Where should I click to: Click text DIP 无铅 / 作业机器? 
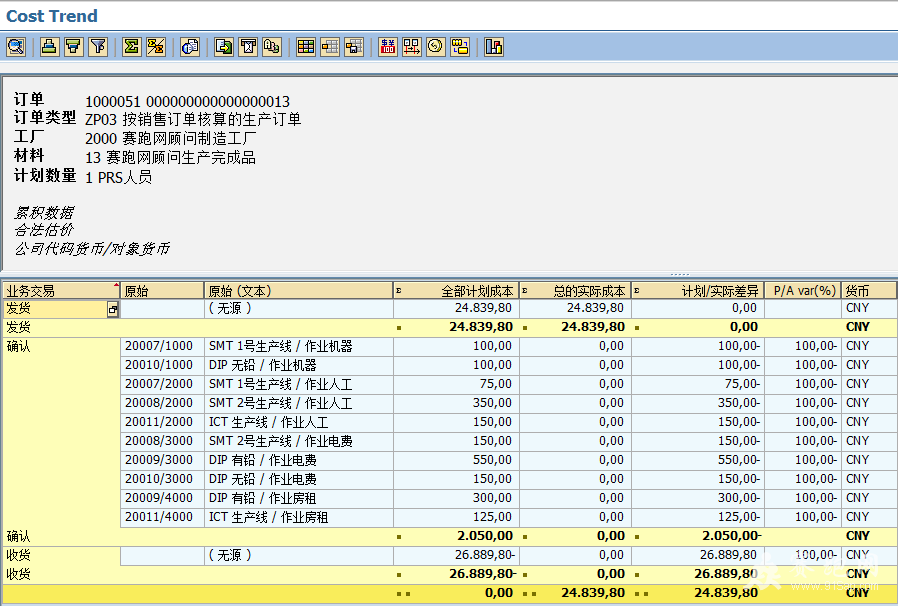[262, 365]
